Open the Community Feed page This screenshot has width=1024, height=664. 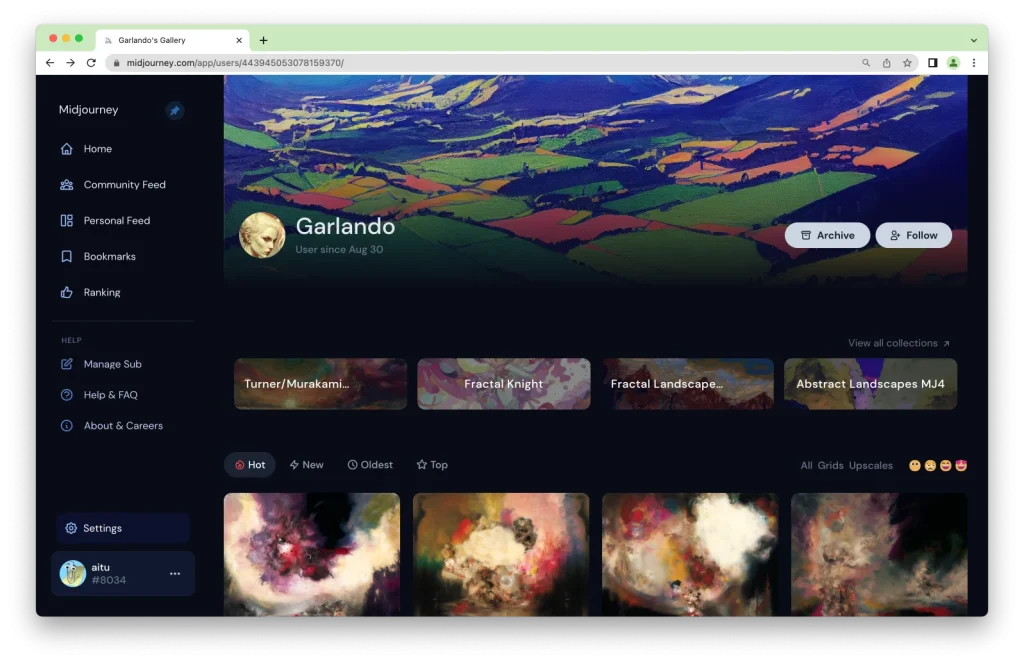(124, 185)
